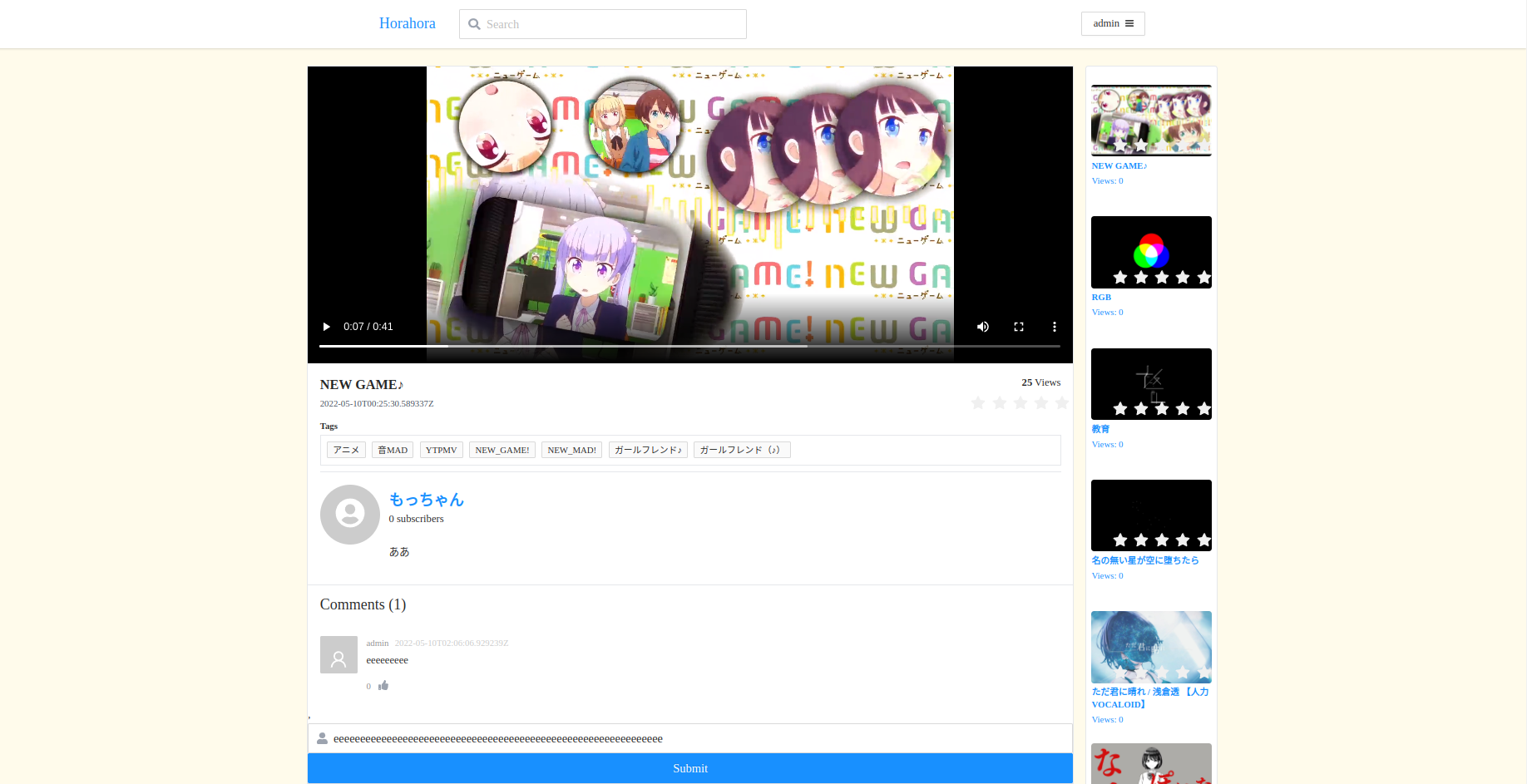This screenshot has height=784, width=1527.
Task: Click the search magnifier icon
Action: point(475,24)
